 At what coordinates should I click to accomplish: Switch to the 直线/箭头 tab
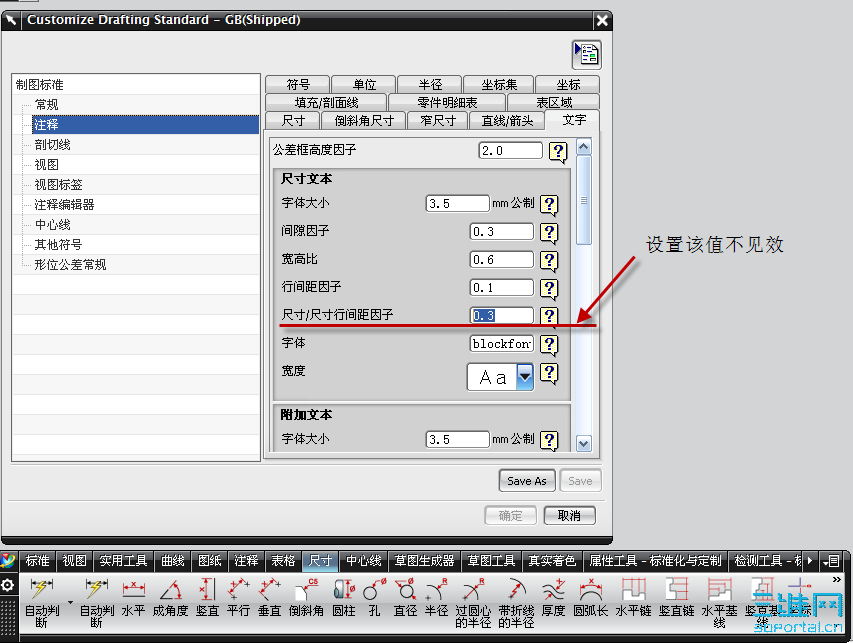pos(507,120)
